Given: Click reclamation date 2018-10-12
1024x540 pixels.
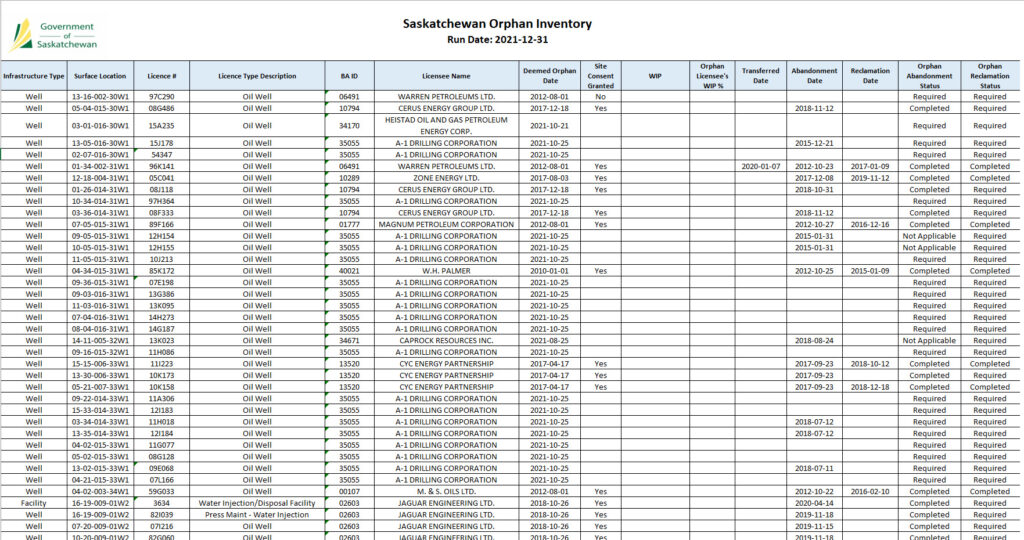Looking at the screenshot, I should [870, 364].
